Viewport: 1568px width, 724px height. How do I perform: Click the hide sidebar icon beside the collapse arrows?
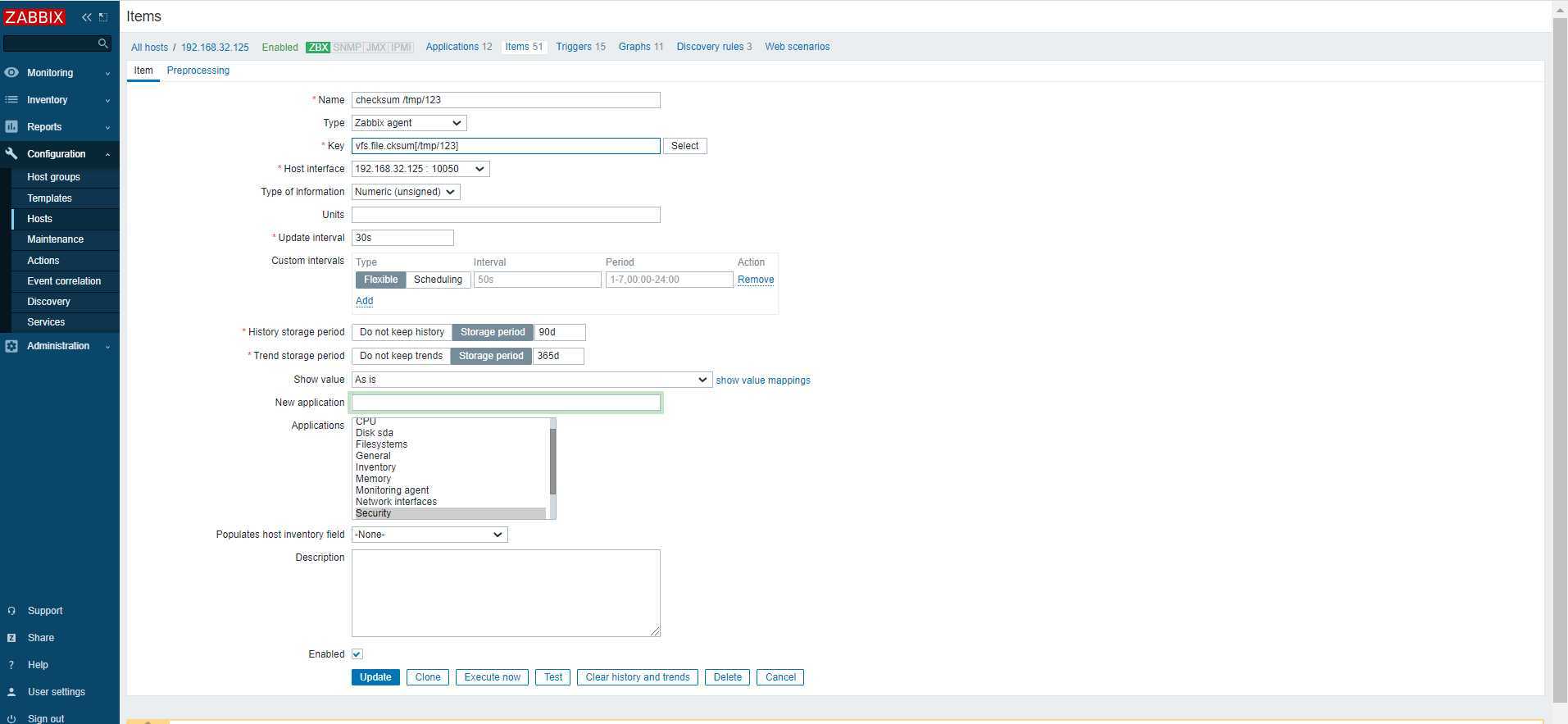tap(103, 17)
